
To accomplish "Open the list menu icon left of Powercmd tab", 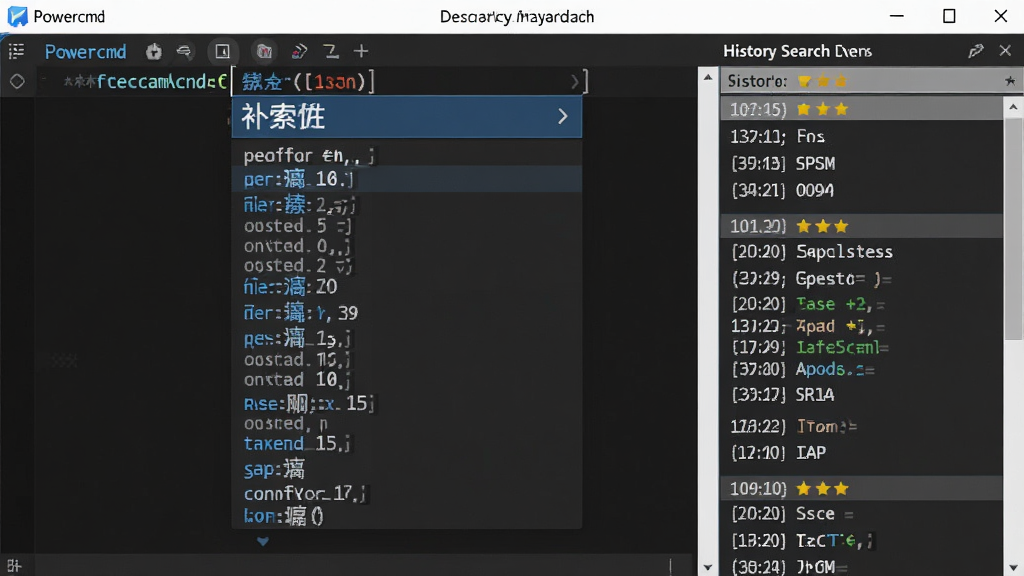I will 16,51.
